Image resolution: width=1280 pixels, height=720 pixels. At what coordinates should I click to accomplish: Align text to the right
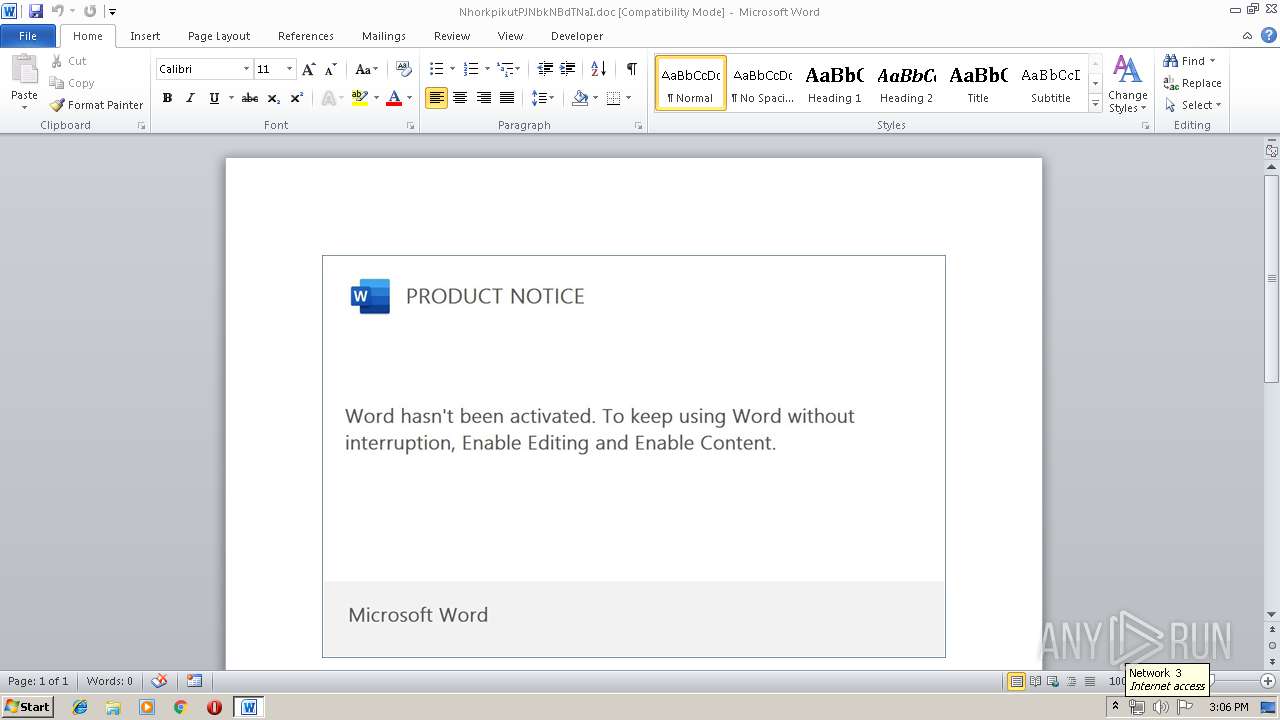(x=484, y=98)
